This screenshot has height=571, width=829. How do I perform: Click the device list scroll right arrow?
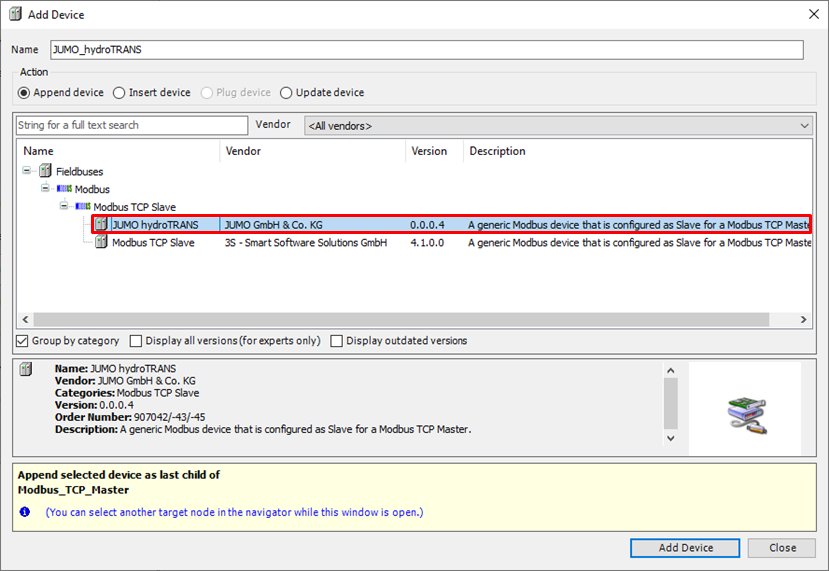pos(804,319)
